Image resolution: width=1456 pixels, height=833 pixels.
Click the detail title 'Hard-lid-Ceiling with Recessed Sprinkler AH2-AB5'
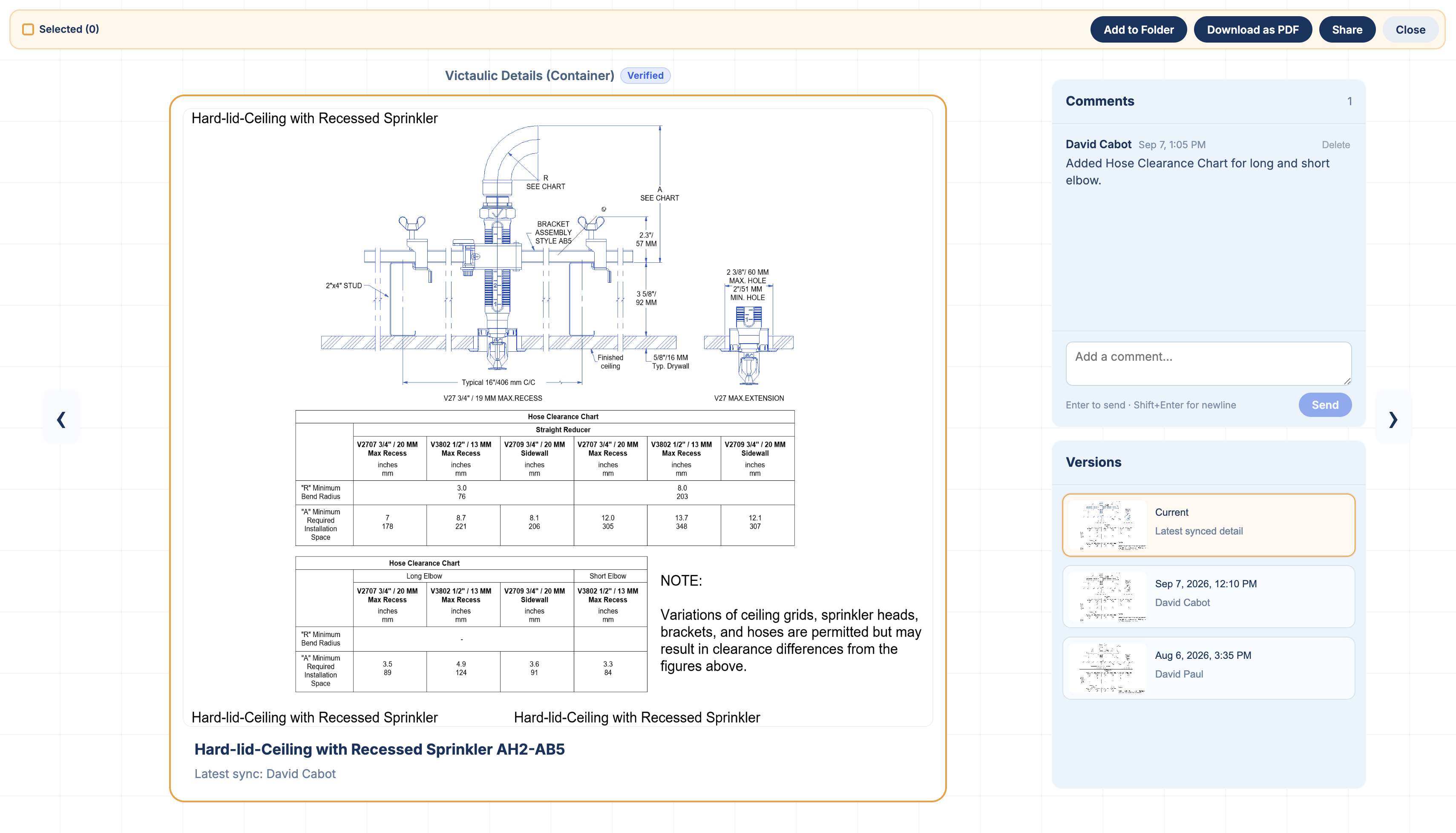coord(379,750)
